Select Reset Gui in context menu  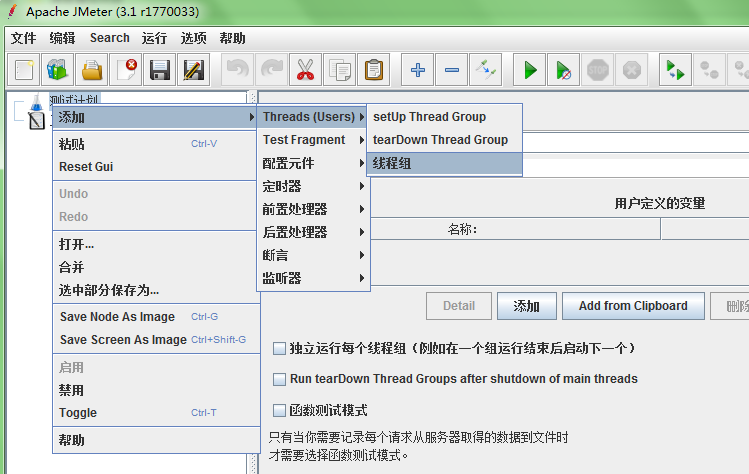click(x=155, y=167)
